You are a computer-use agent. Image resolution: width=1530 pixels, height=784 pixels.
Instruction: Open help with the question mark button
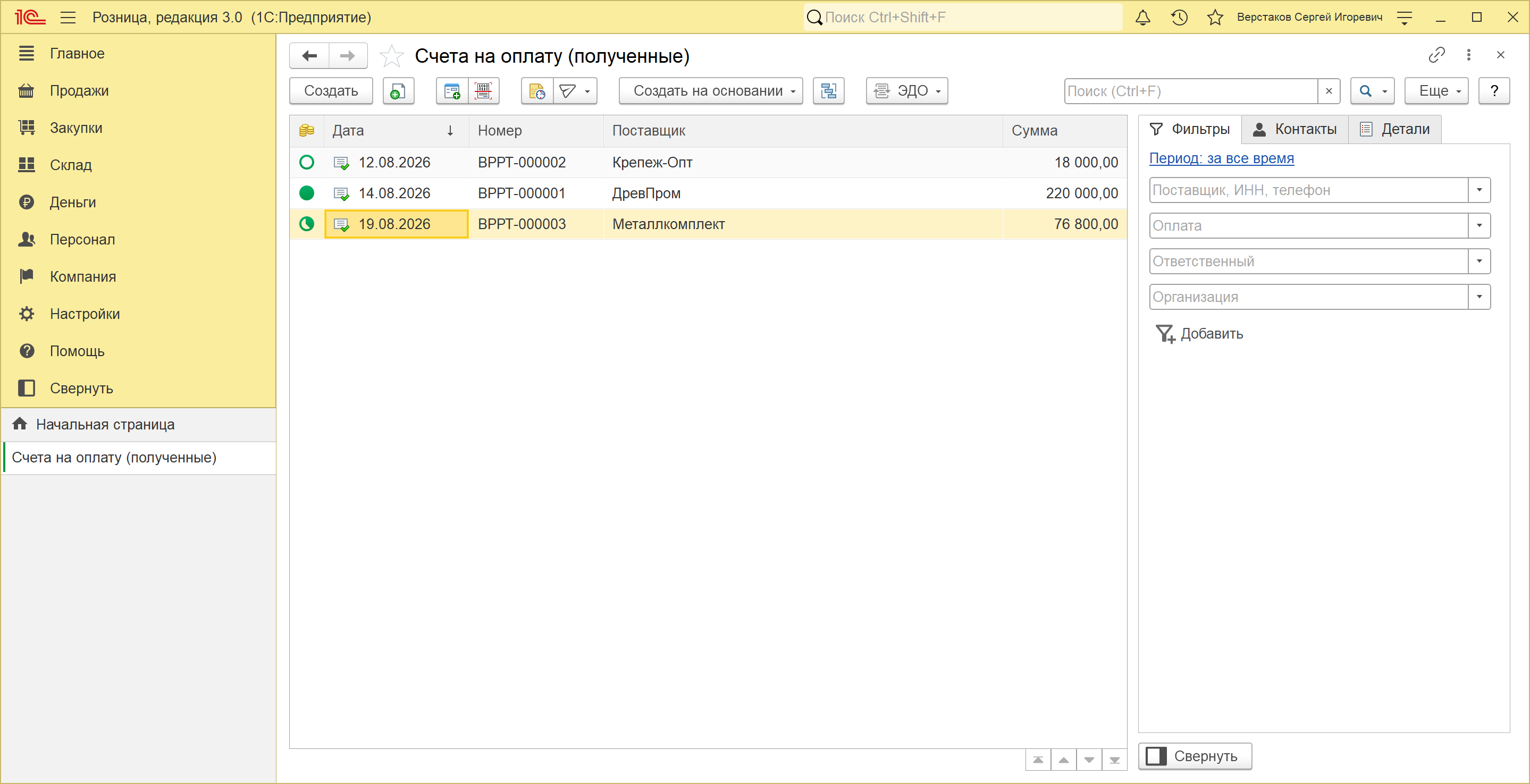(x=1494, y=91)
